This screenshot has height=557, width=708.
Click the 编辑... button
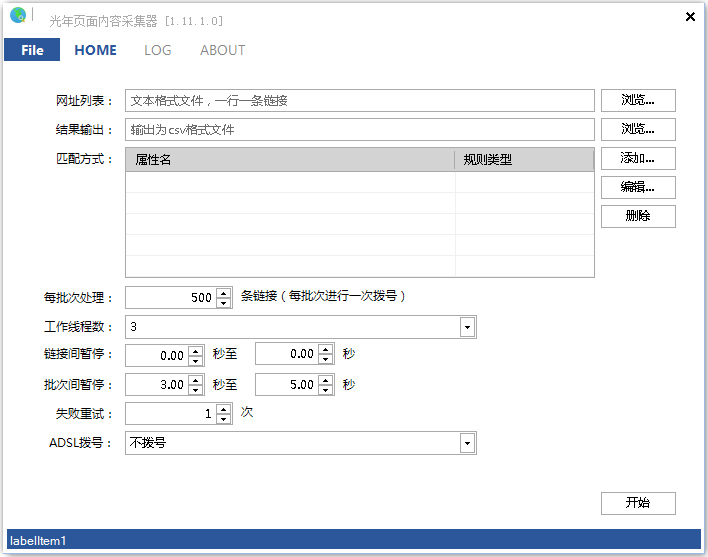point(638,187)
